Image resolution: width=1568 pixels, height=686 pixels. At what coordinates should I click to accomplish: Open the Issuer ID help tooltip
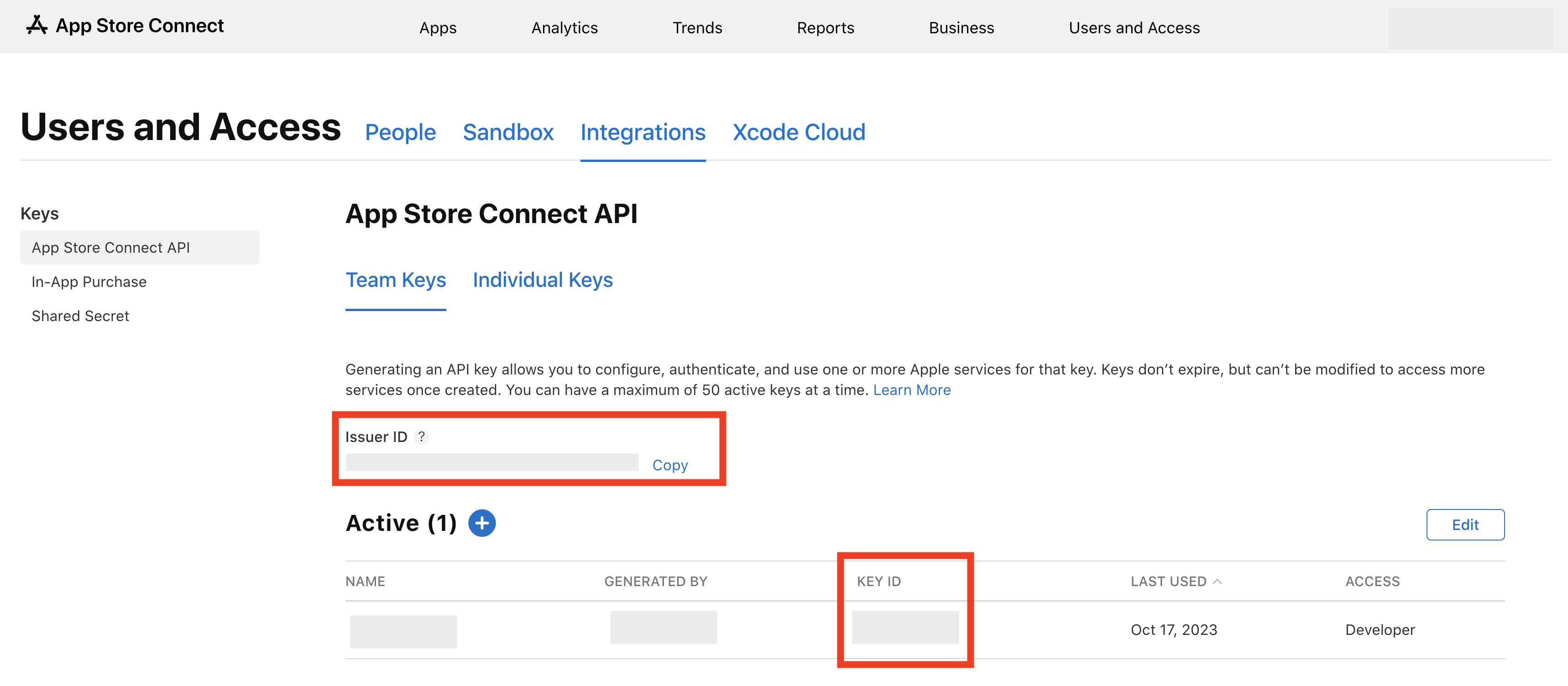pos(422,437)
